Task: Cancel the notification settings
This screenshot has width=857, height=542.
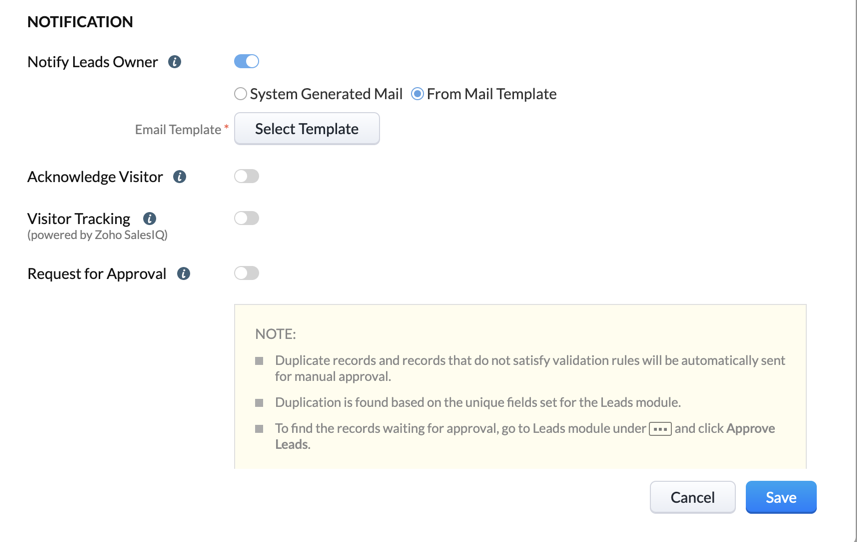Action: point(692,497)
